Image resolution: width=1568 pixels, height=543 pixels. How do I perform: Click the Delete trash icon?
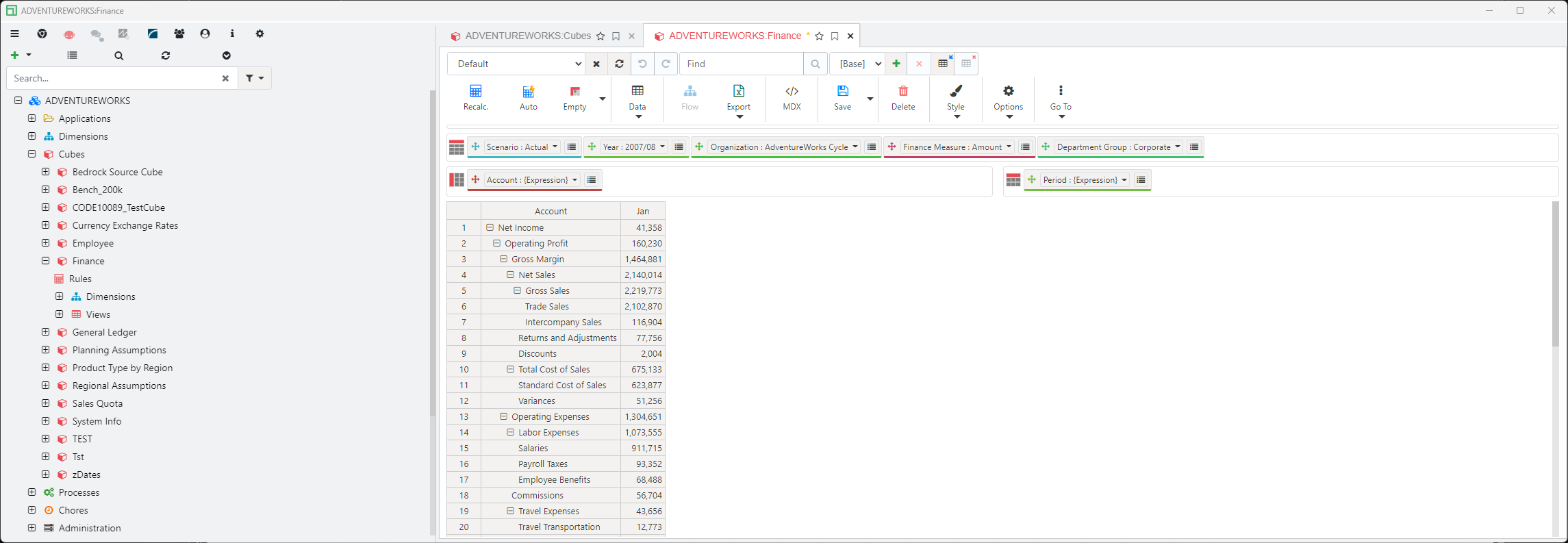(x=903, y=91)
